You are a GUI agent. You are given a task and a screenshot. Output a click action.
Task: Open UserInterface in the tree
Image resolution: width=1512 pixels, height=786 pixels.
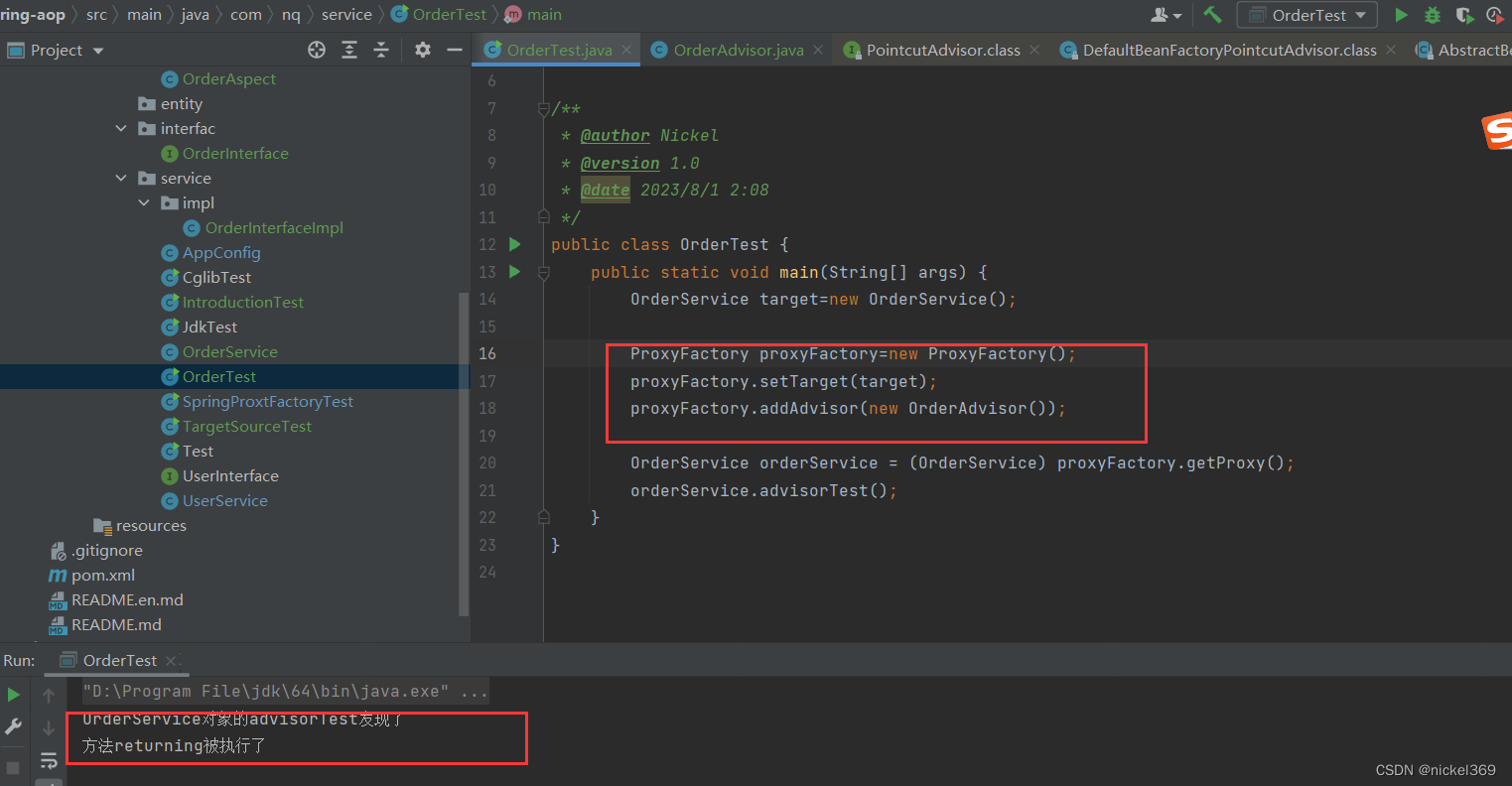230,475
